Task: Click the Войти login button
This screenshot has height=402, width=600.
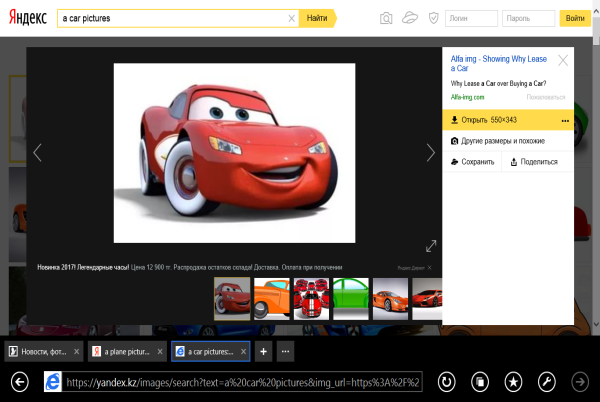Action: 575,18
